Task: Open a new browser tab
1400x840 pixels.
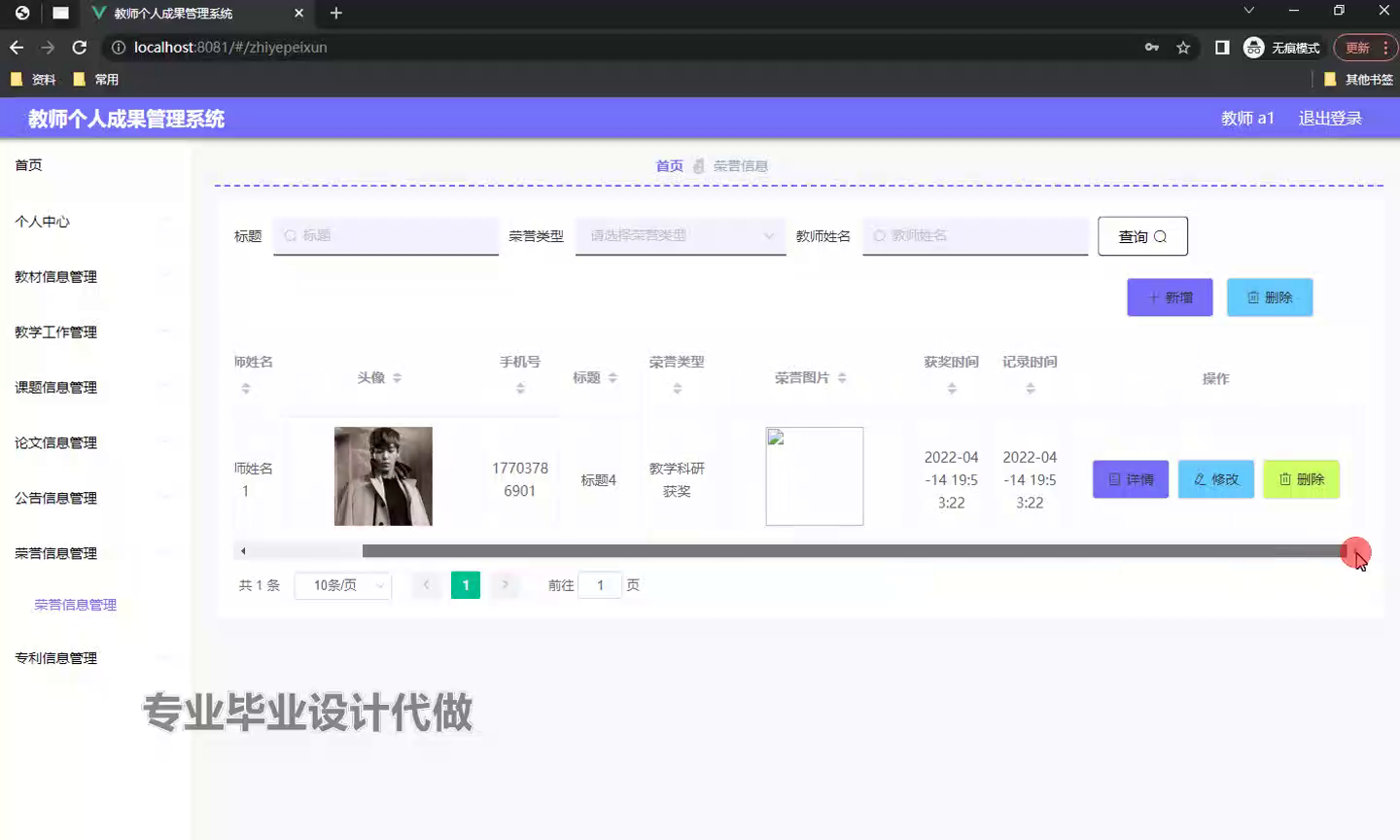Action: (336, 13)
